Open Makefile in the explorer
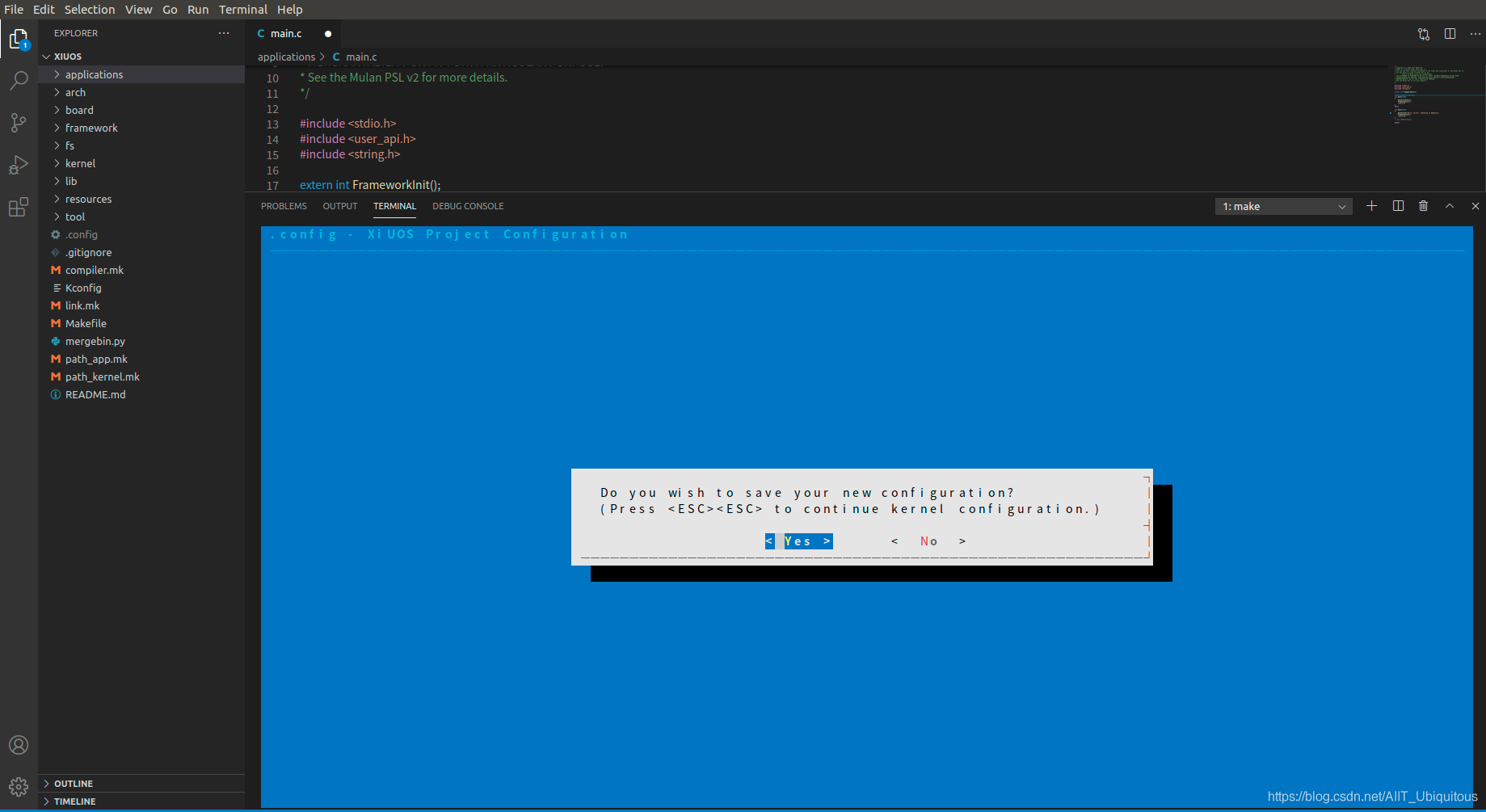 pyautogui.click(x=86, y=323)
